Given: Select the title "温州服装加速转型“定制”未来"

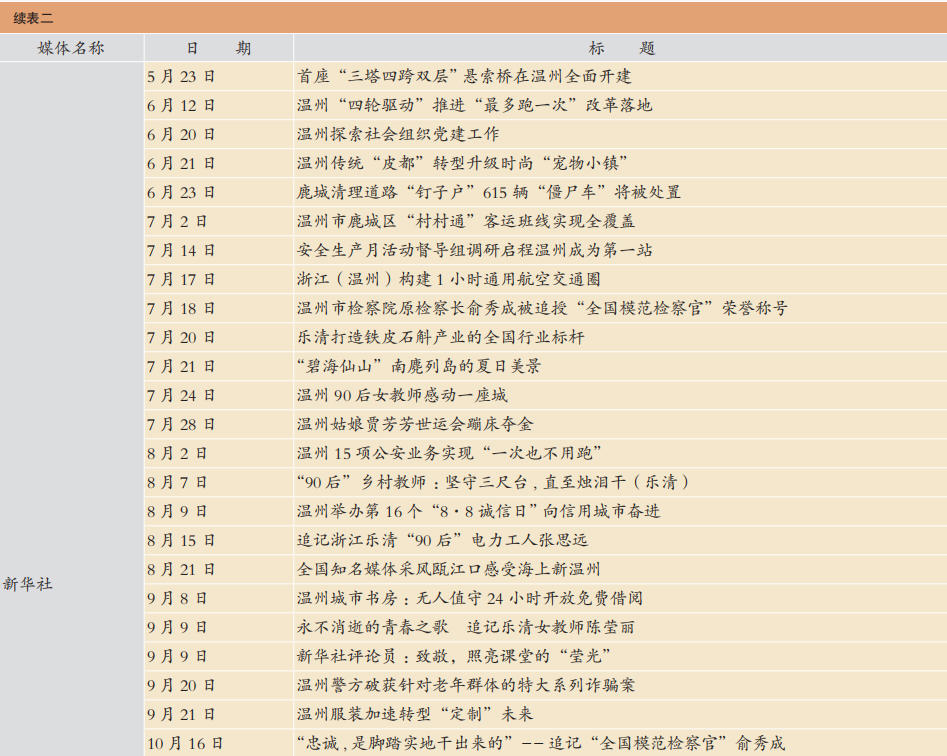Looking at the screenshot, I should coord(415,714).
